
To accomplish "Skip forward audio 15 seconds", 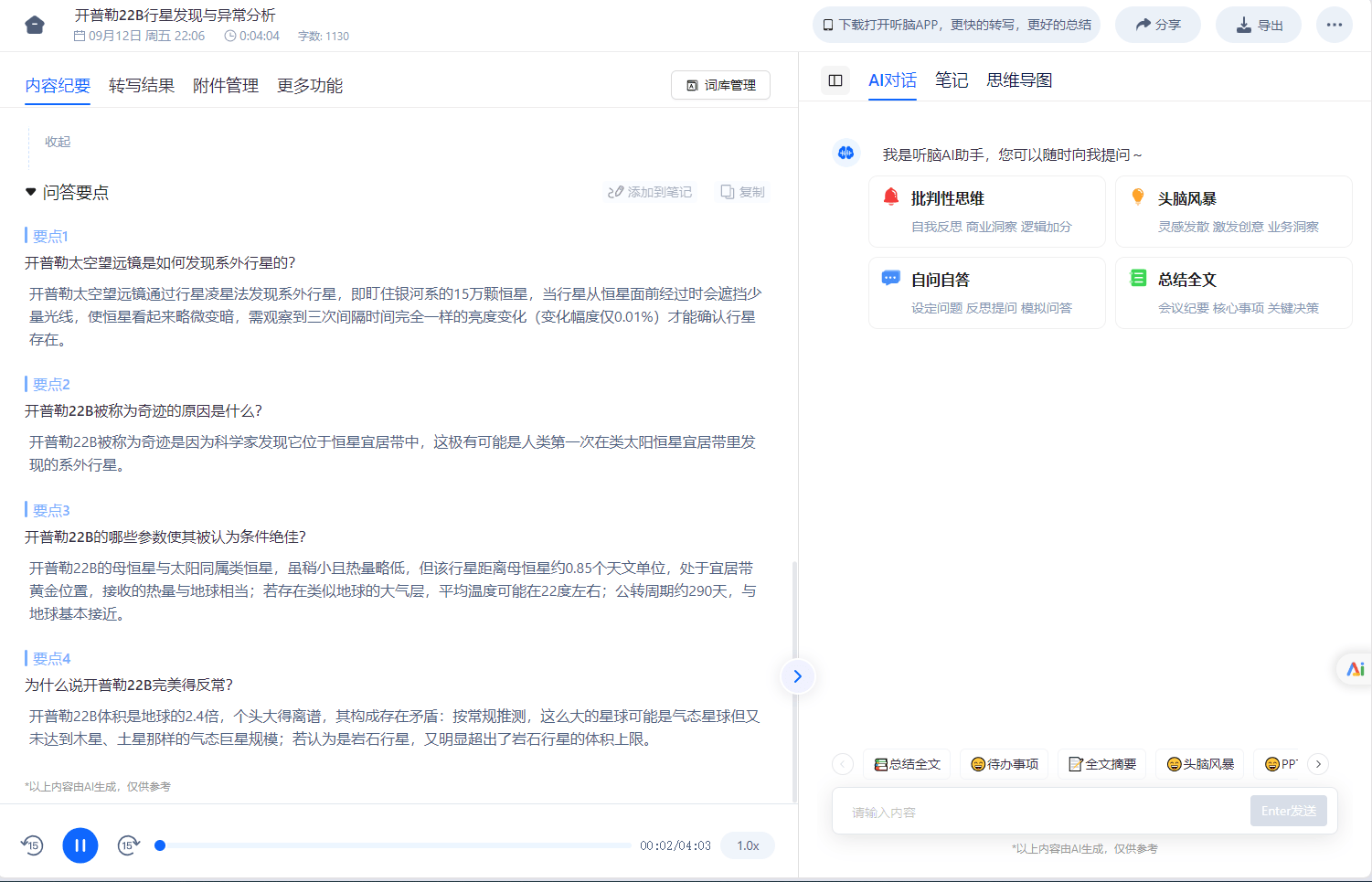I will (x=129, y=845).
